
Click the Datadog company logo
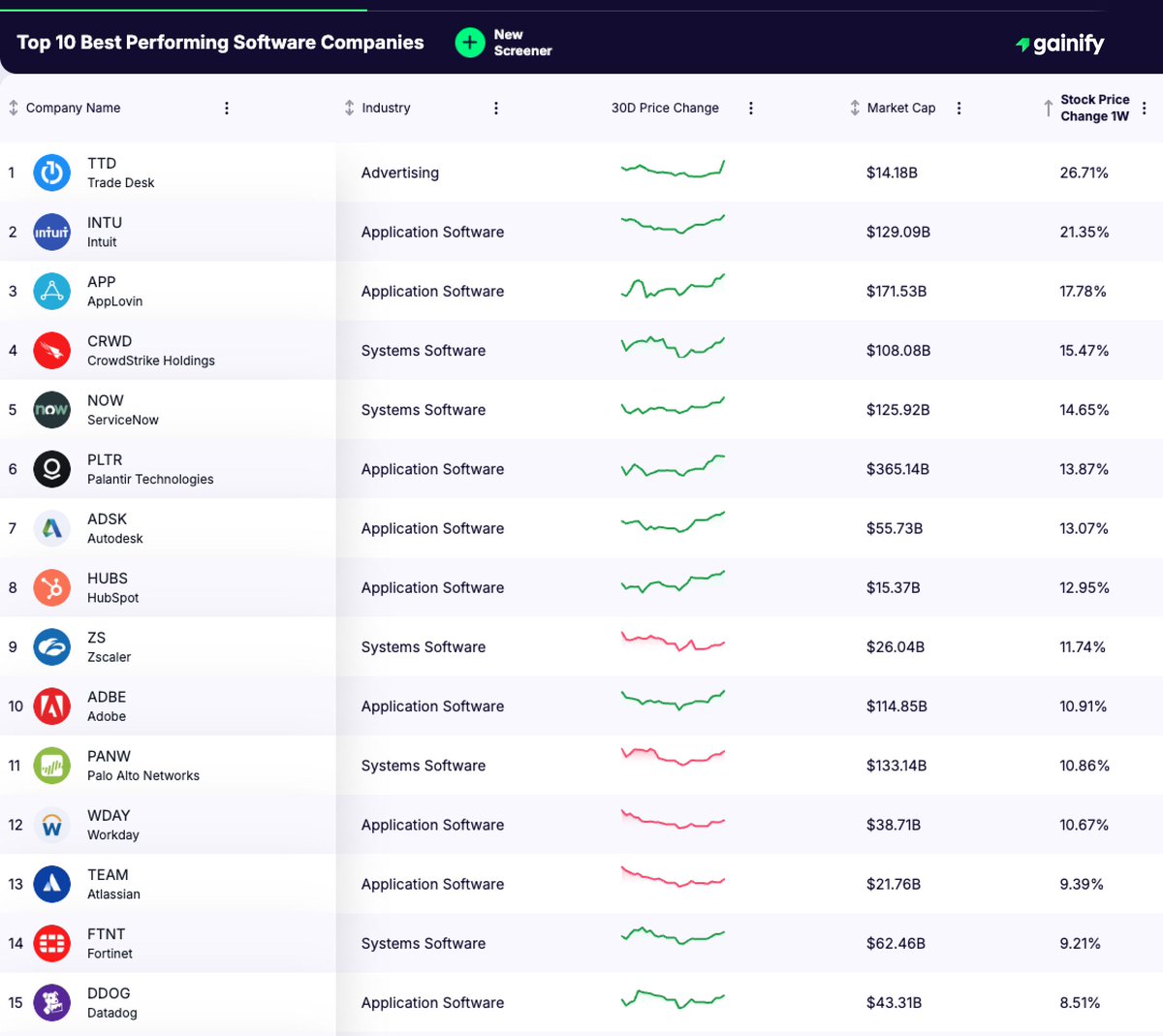coord(52,1002)
